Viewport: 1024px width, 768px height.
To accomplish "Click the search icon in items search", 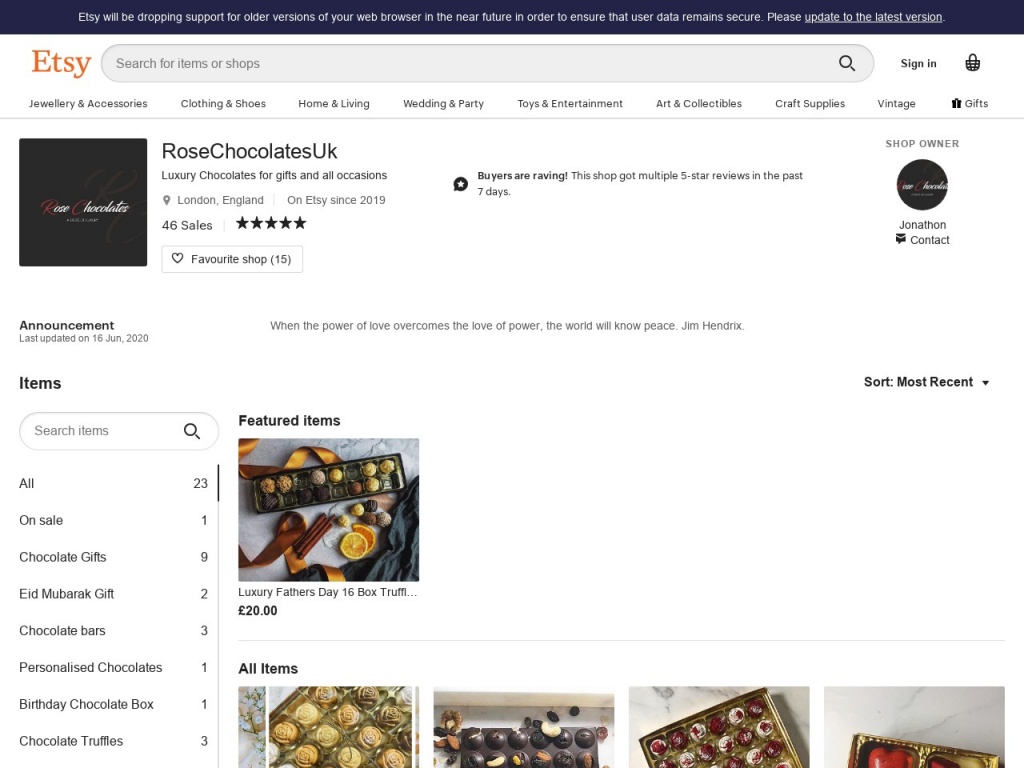I will tap(192, 431).
